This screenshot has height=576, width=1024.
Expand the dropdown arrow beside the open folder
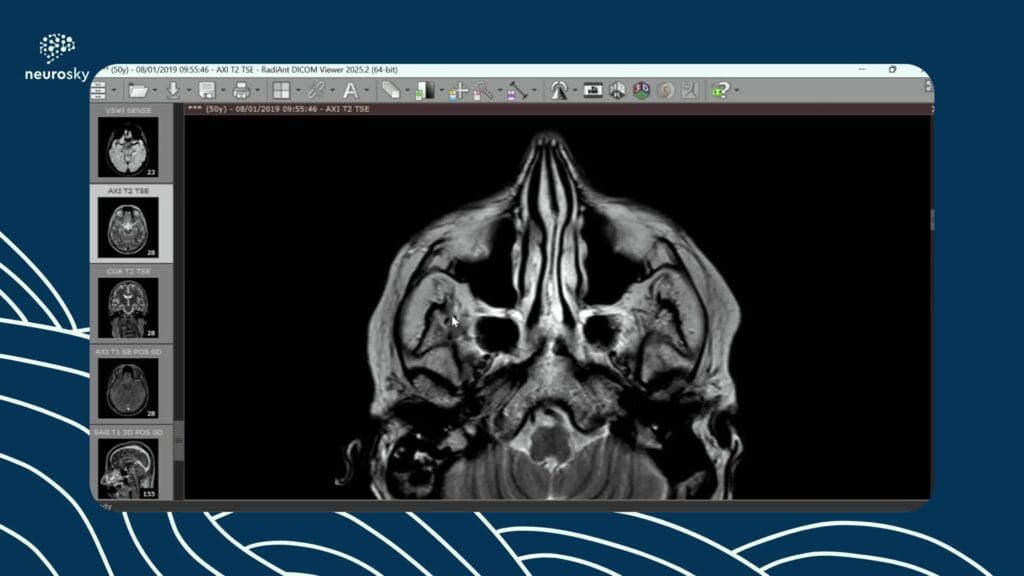[155, 91]
